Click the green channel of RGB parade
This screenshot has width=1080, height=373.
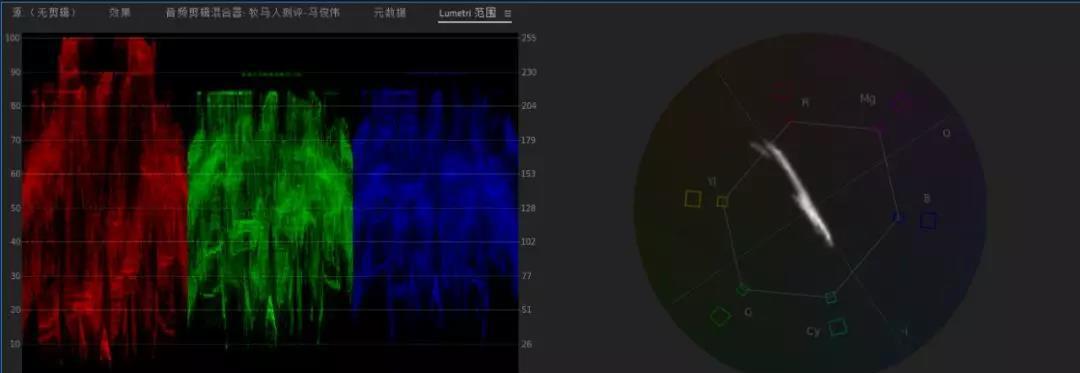tap(270, 213)
